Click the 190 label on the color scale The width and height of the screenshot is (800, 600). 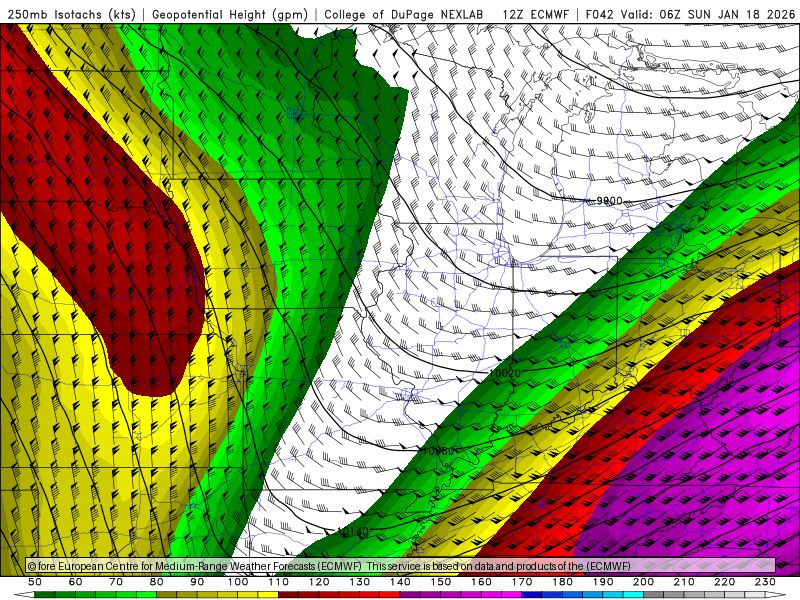coord(603,582)
